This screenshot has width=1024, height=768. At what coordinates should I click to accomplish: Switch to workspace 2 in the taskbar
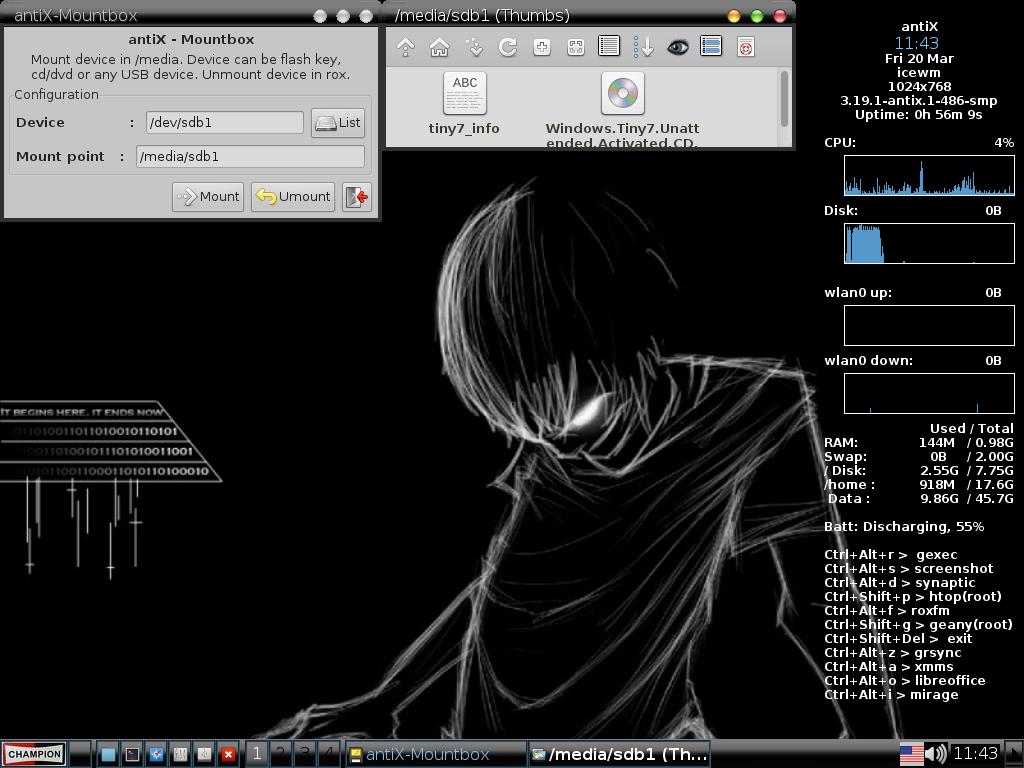(x=280, y=753)
